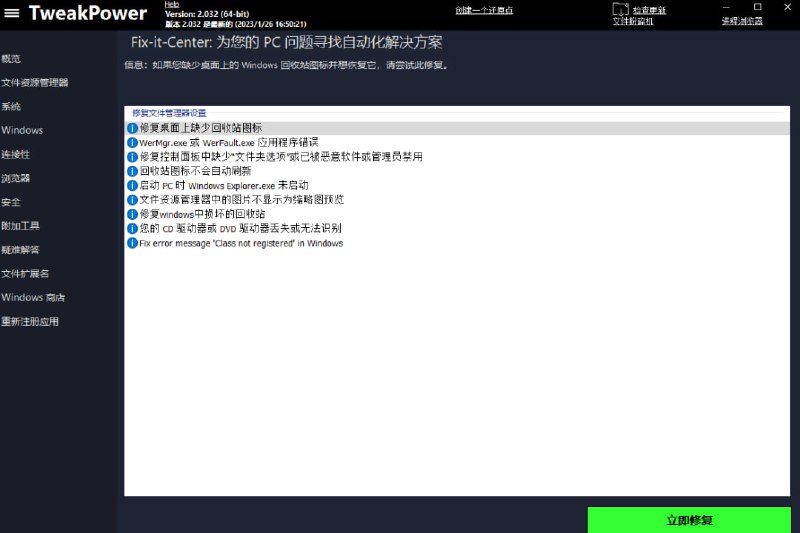Viewport: 800px width, 533px height.
Task: Select 文件资源管理器 in the left sidebar
Action: (35, 83)
